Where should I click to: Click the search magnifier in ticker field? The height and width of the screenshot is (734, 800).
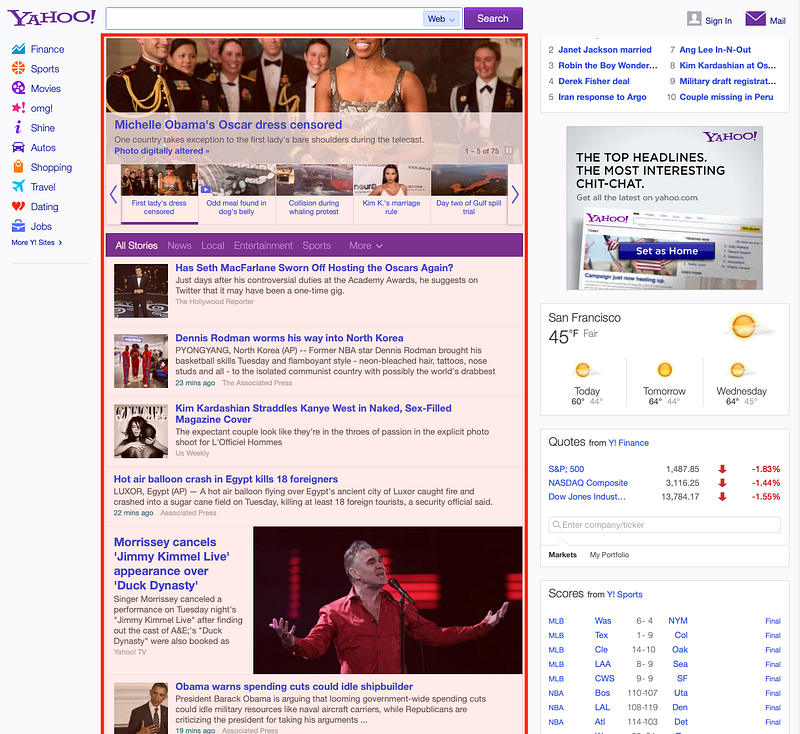556,524
